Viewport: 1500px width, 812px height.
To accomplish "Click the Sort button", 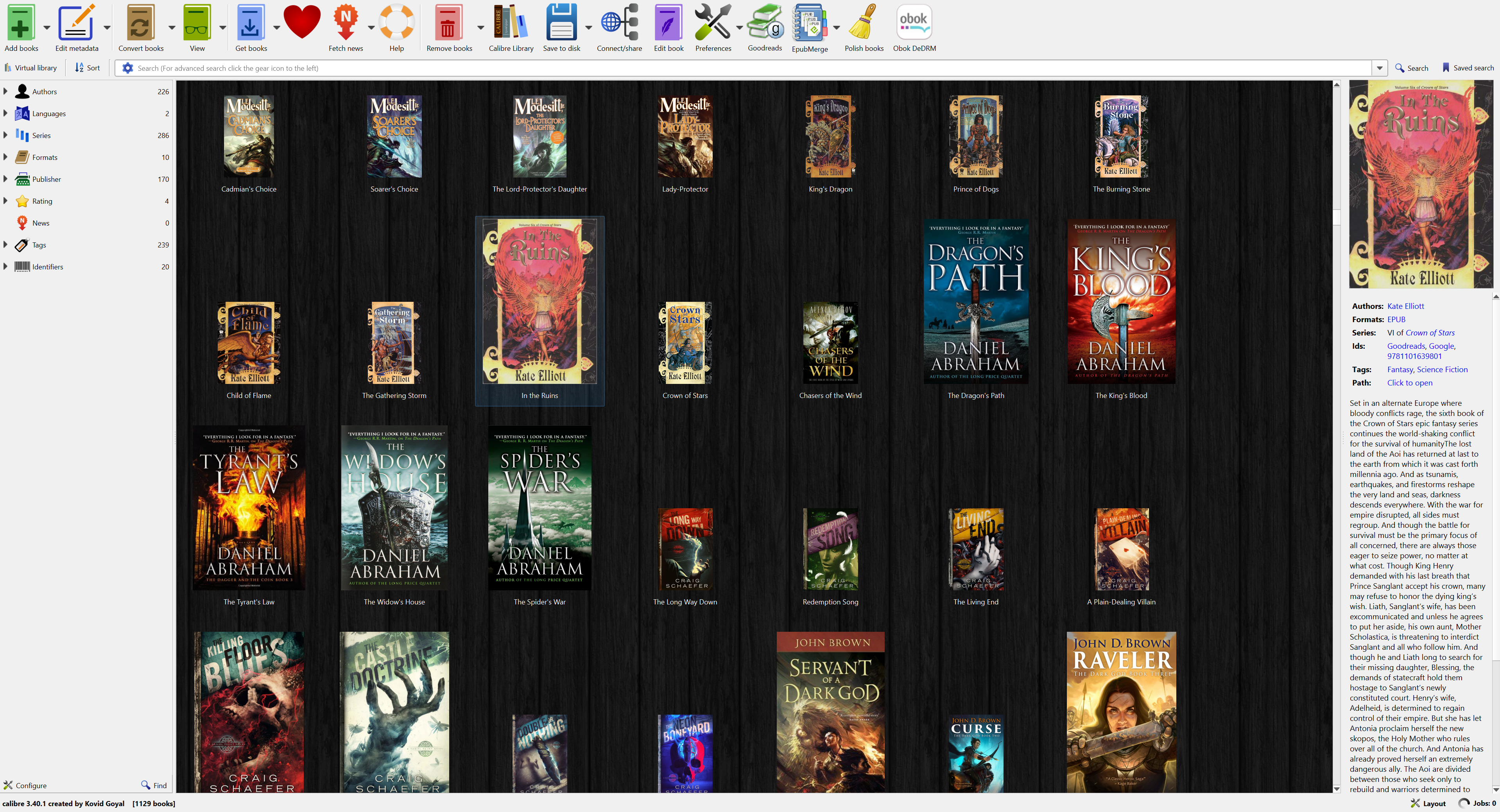I will [87, 68].
